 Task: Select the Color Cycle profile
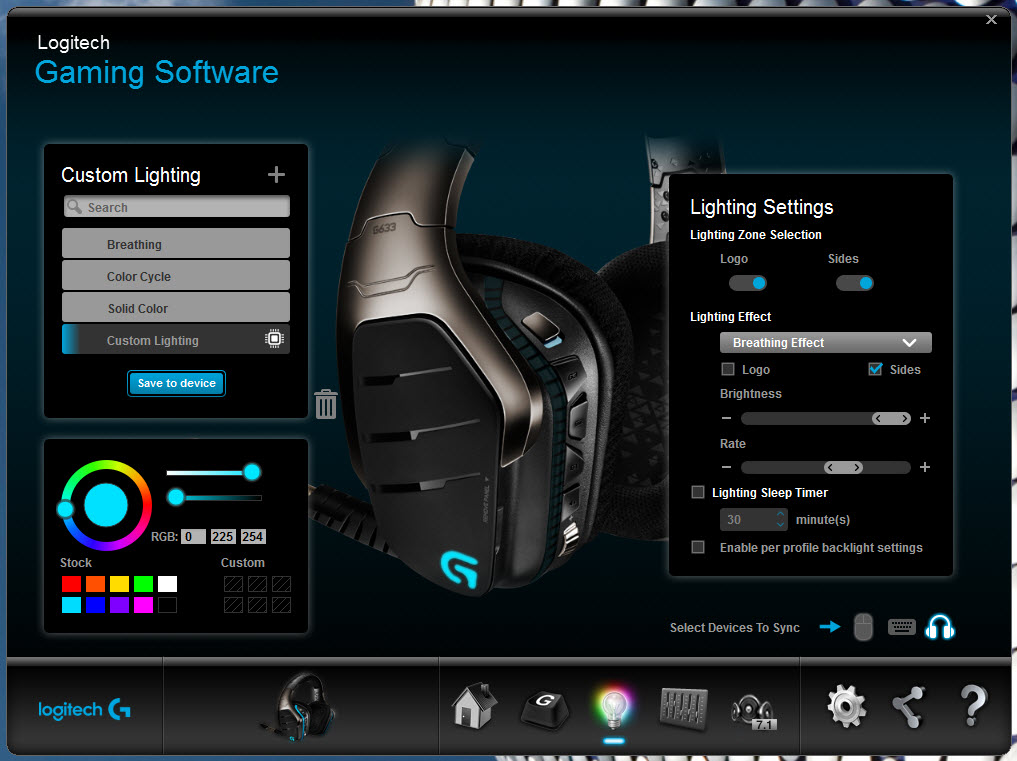176,275
